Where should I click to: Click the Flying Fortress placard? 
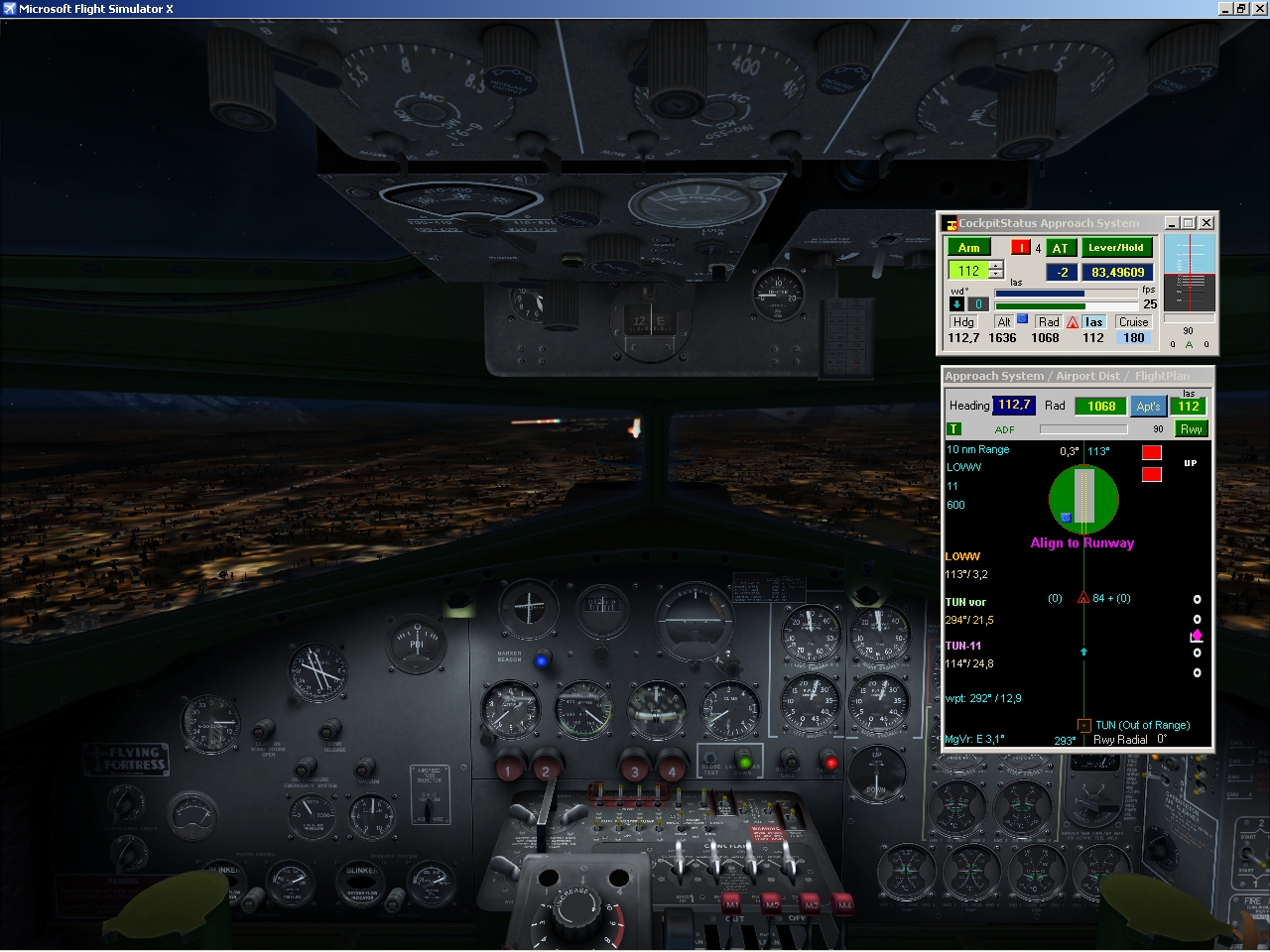tap(126, 758)
